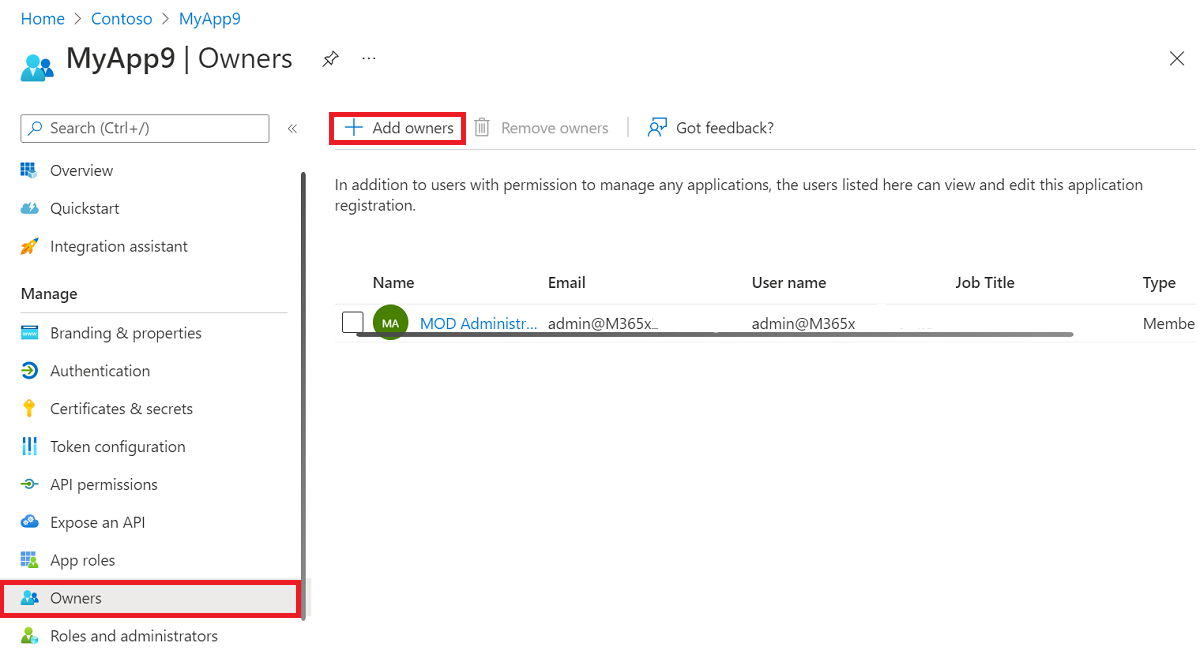The image size is (1200, 654).
Task: Click the Search field in sidebar
Action: 144,128
